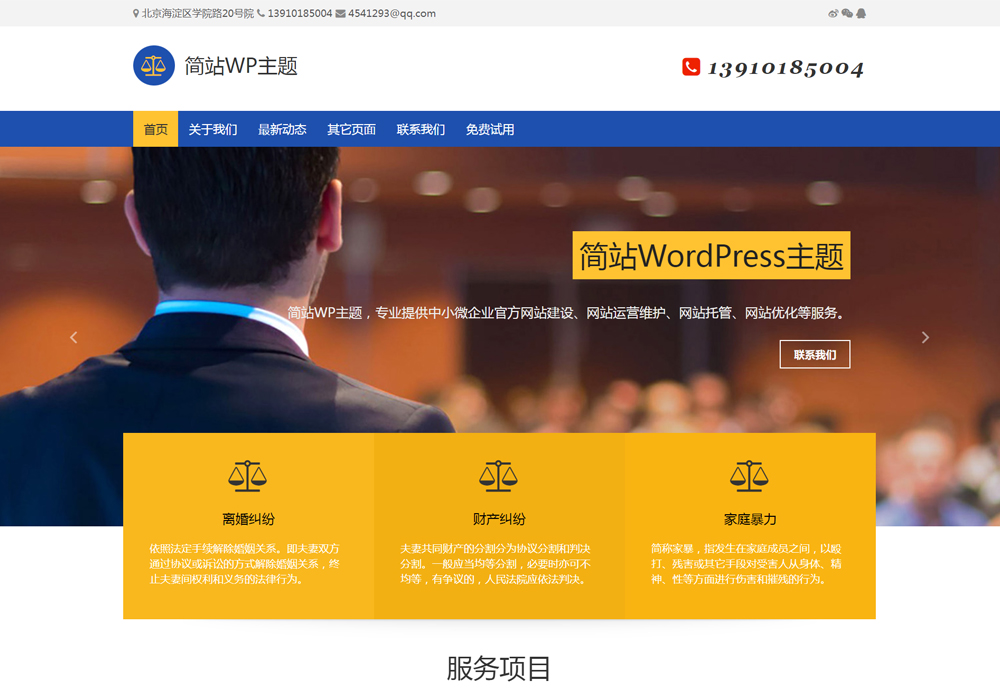Click the red phone icon next to 13910185004
Image resolution: width=1000 pixels, height=700 pixels.
click(x=691, y=68)
